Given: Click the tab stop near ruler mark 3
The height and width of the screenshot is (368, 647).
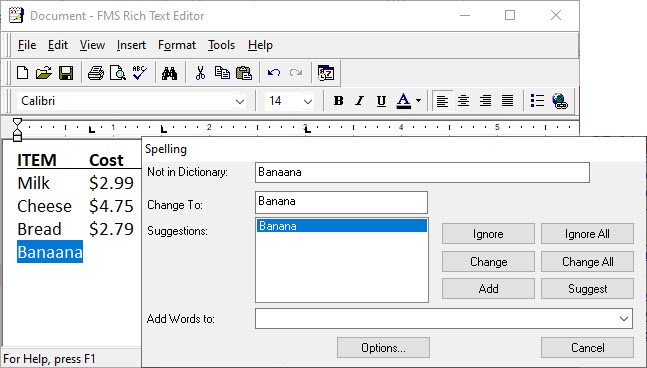Looking at the screenshot, I should pyautogui.click(x=307, y=130).
